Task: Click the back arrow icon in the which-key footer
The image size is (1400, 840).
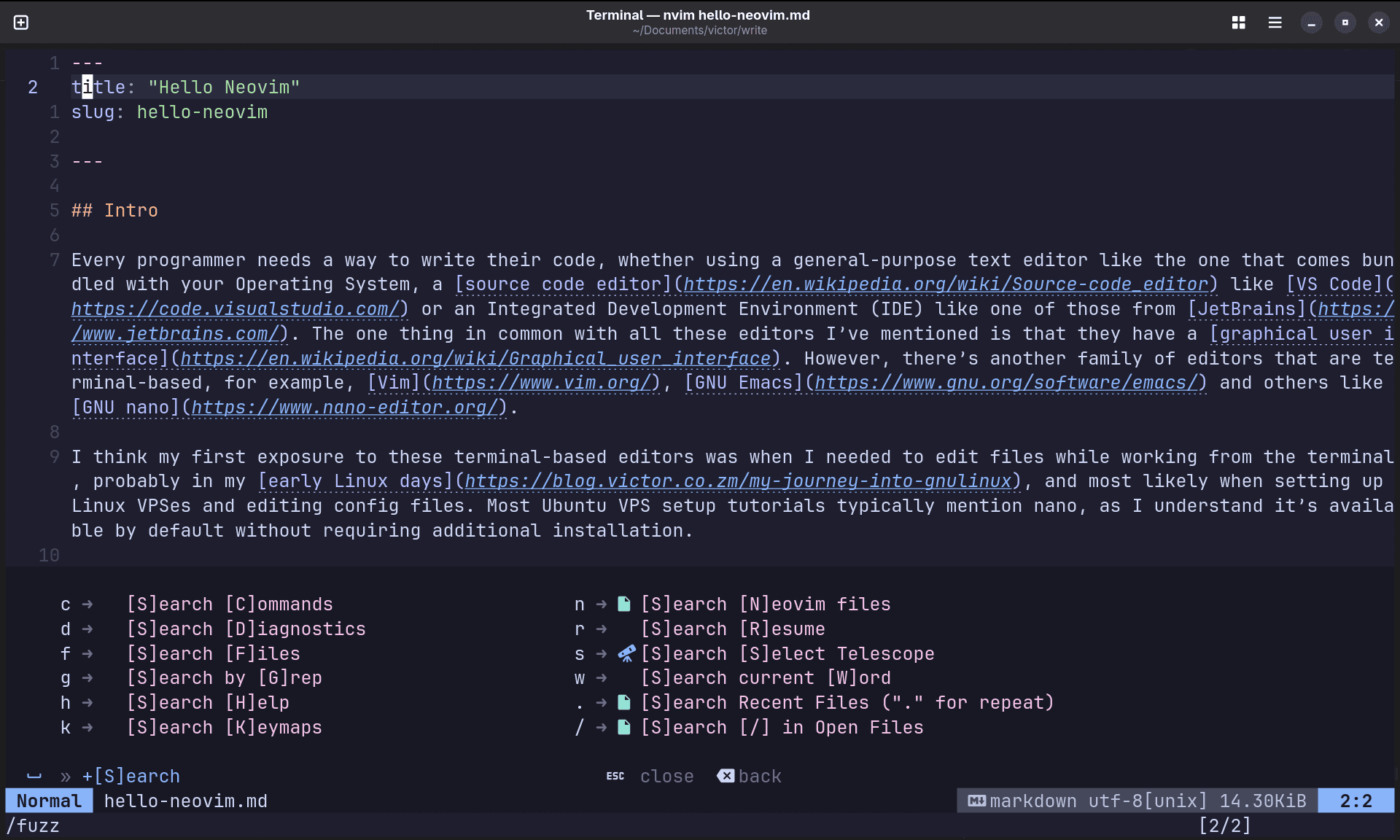Action: (x=725, y=776)
